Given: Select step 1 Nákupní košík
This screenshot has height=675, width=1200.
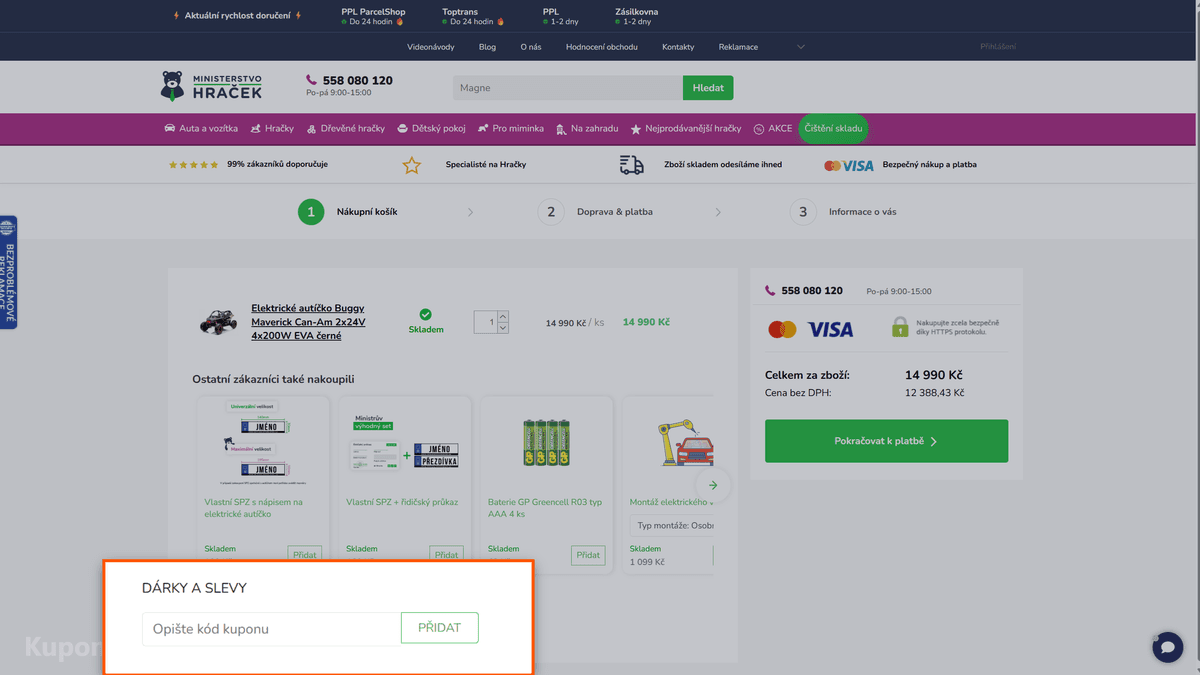Looking at the screenshot, I should coord(348,212).
